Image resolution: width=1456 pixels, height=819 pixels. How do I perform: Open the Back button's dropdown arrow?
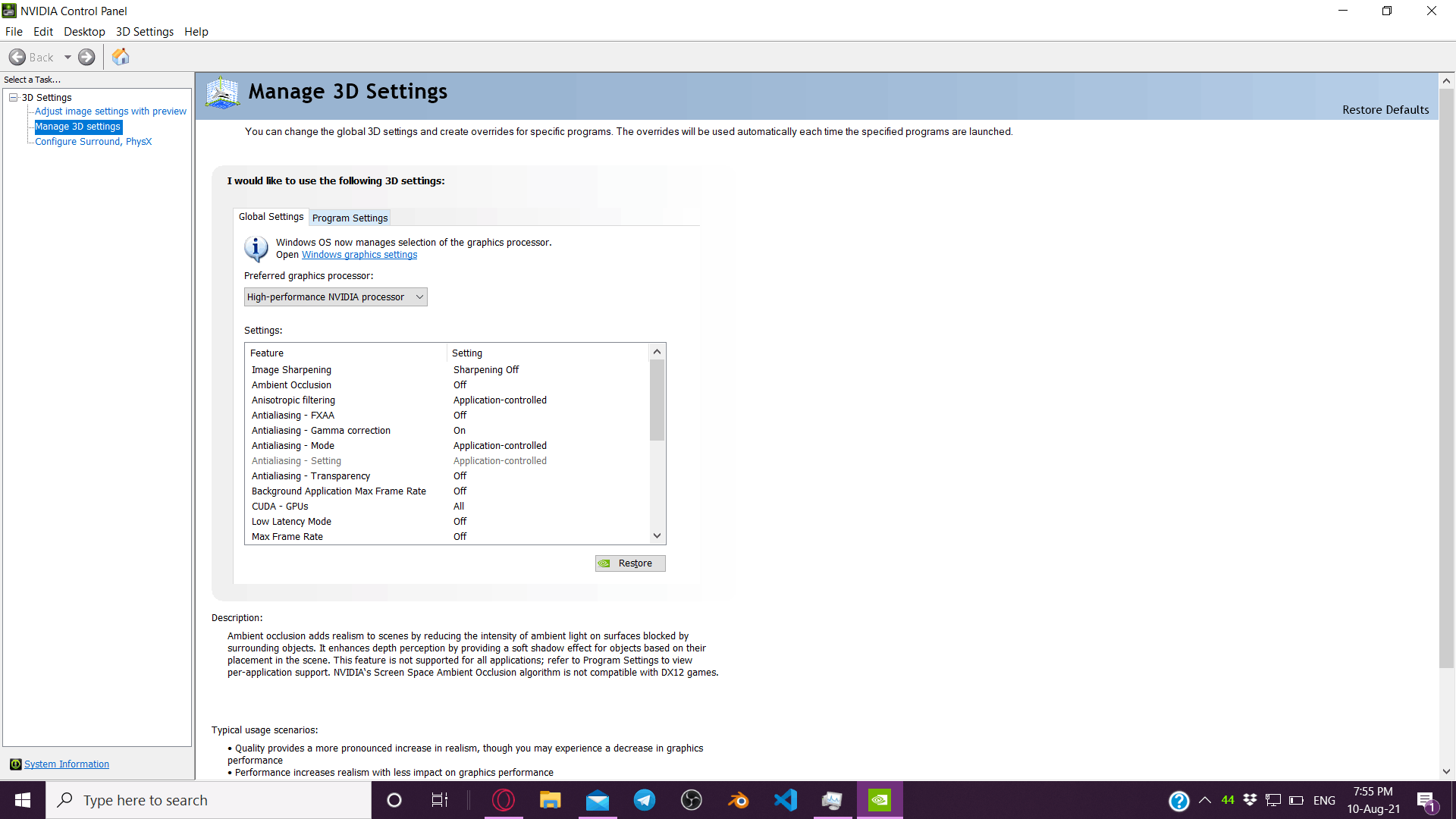click(x=67, y=57)
